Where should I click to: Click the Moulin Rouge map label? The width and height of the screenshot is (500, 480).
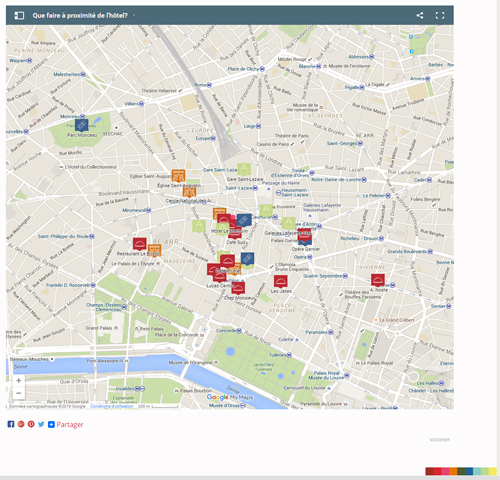pos(292,59)
